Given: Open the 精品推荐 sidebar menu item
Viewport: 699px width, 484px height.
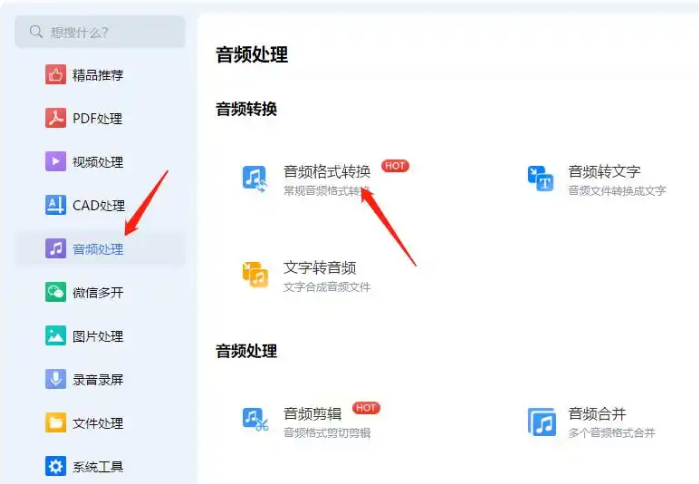Looking at the screenshot, I should pyautogui.click(x=100, y=74).
